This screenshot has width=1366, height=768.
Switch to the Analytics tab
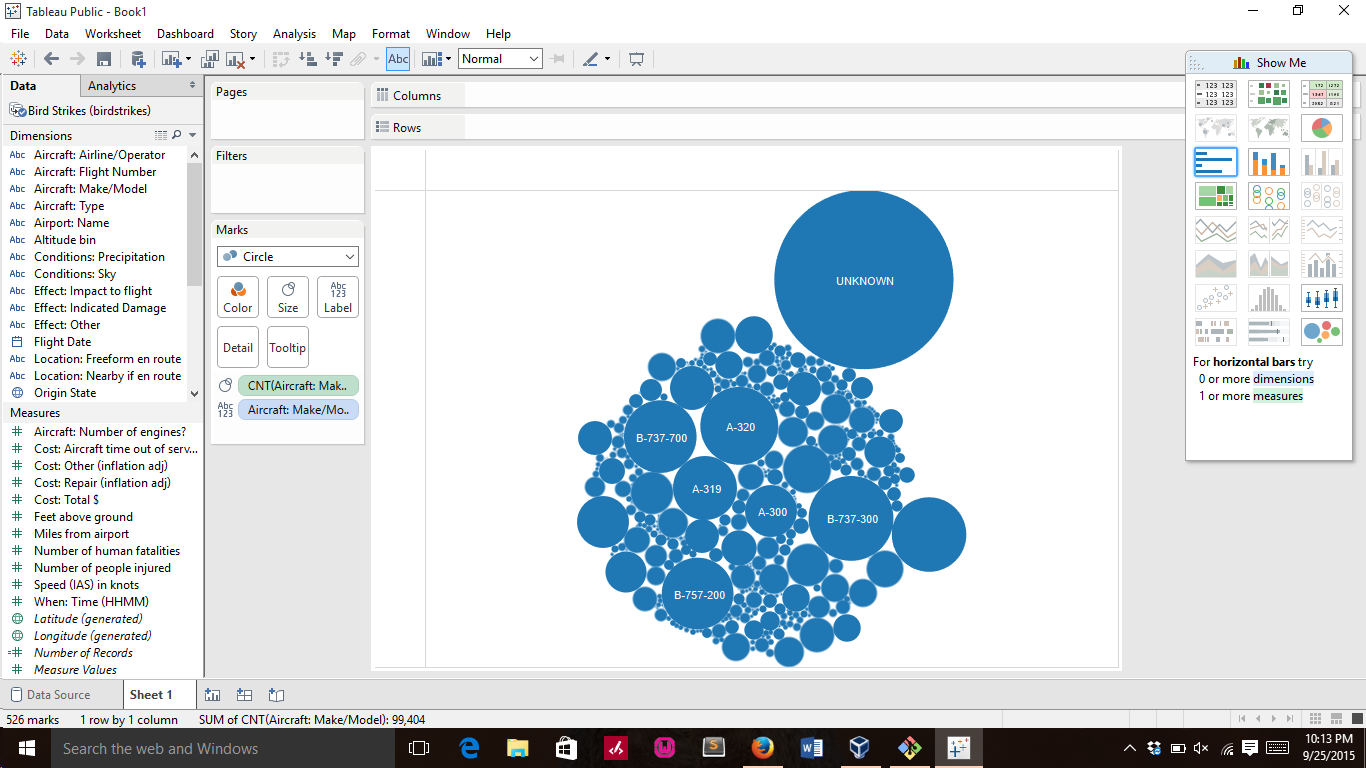tap(112, 86)
